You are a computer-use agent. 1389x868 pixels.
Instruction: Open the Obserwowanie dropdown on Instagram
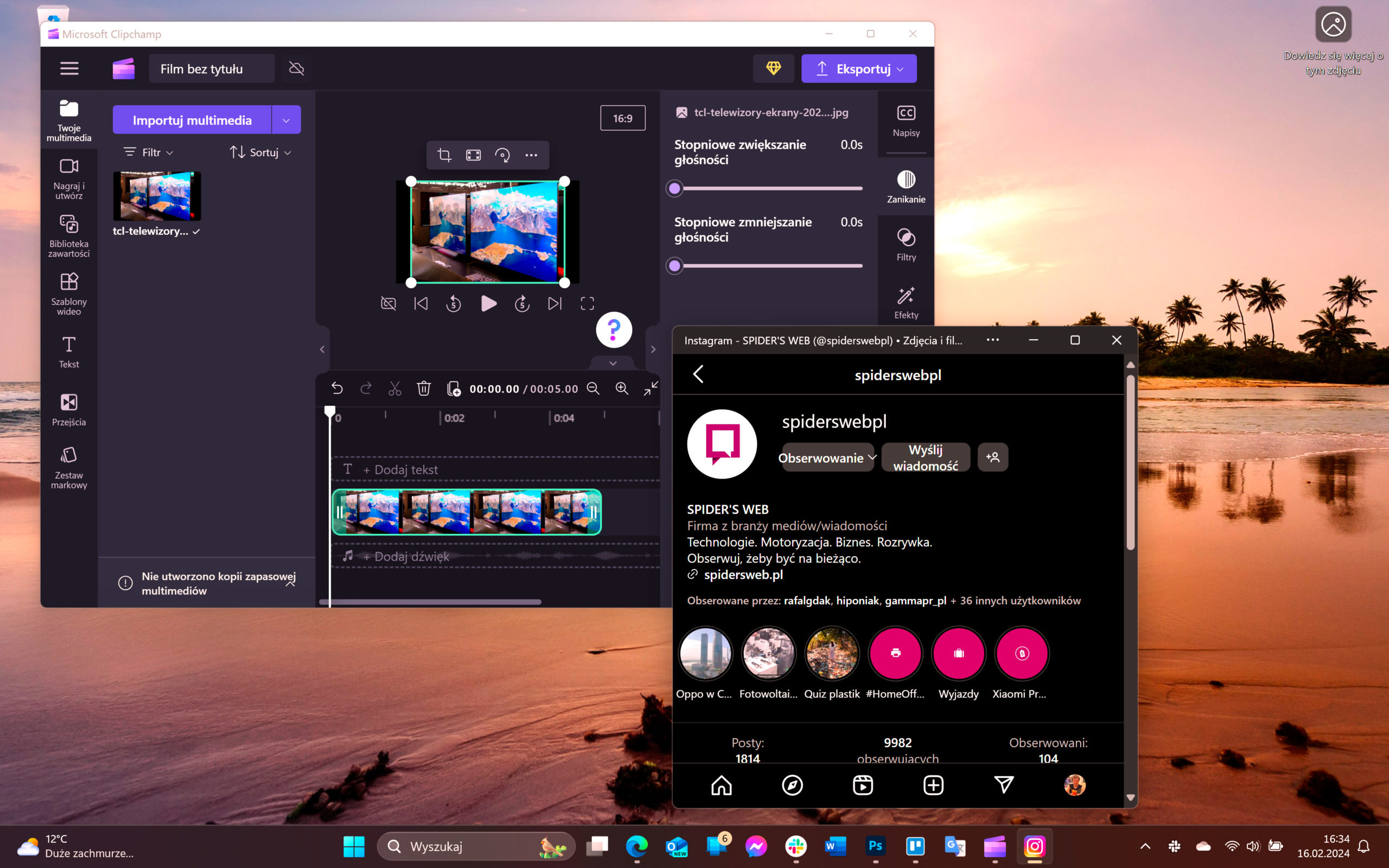[827, 457]
